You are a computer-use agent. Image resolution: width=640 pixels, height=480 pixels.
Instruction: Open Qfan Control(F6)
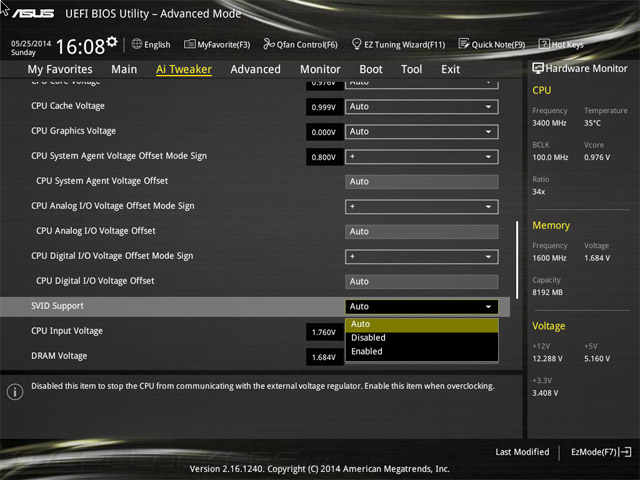coord(300,44)
